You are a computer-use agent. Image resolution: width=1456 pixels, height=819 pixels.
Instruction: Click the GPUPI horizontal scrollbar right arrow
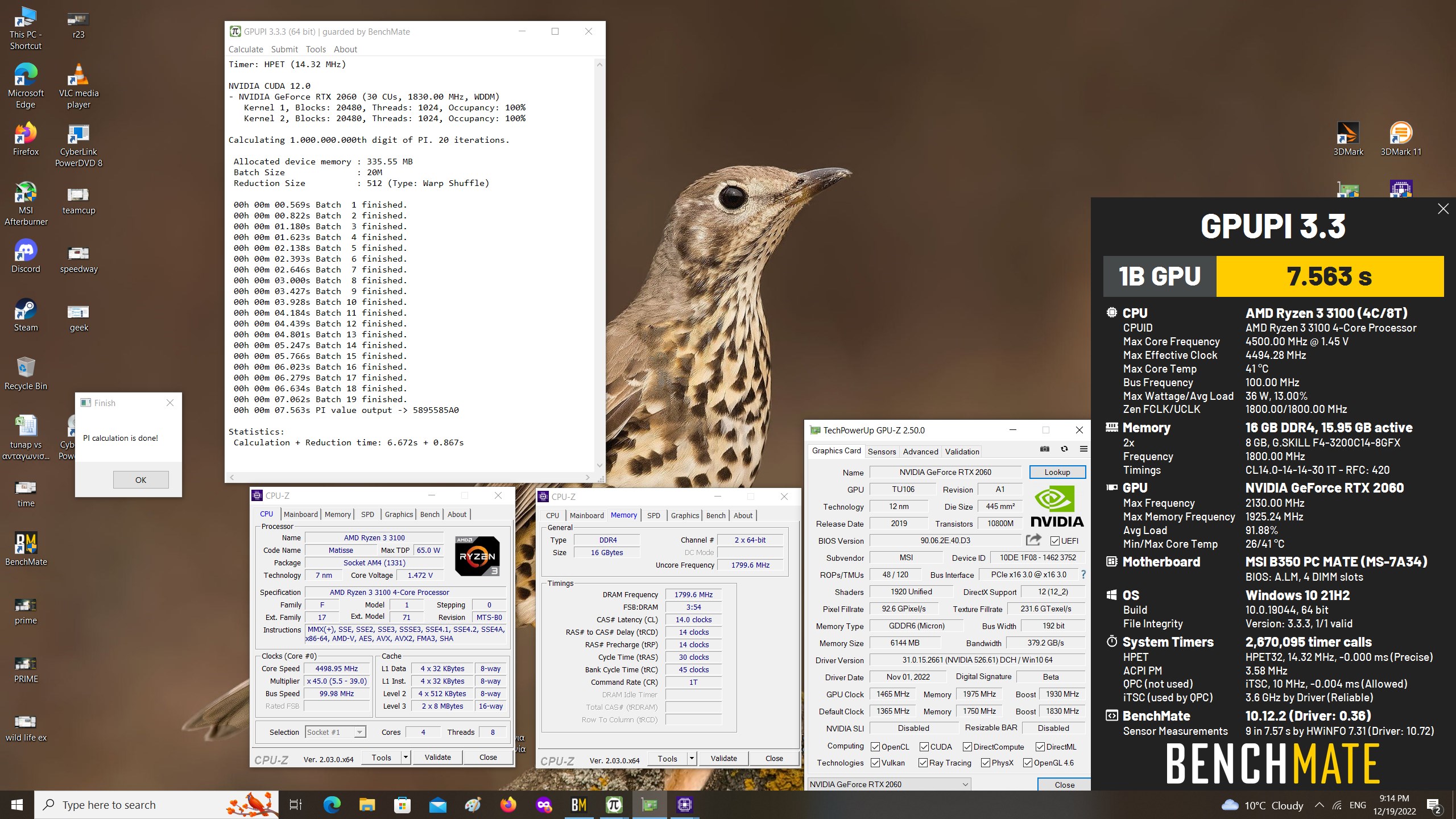[x=588, y=477]
